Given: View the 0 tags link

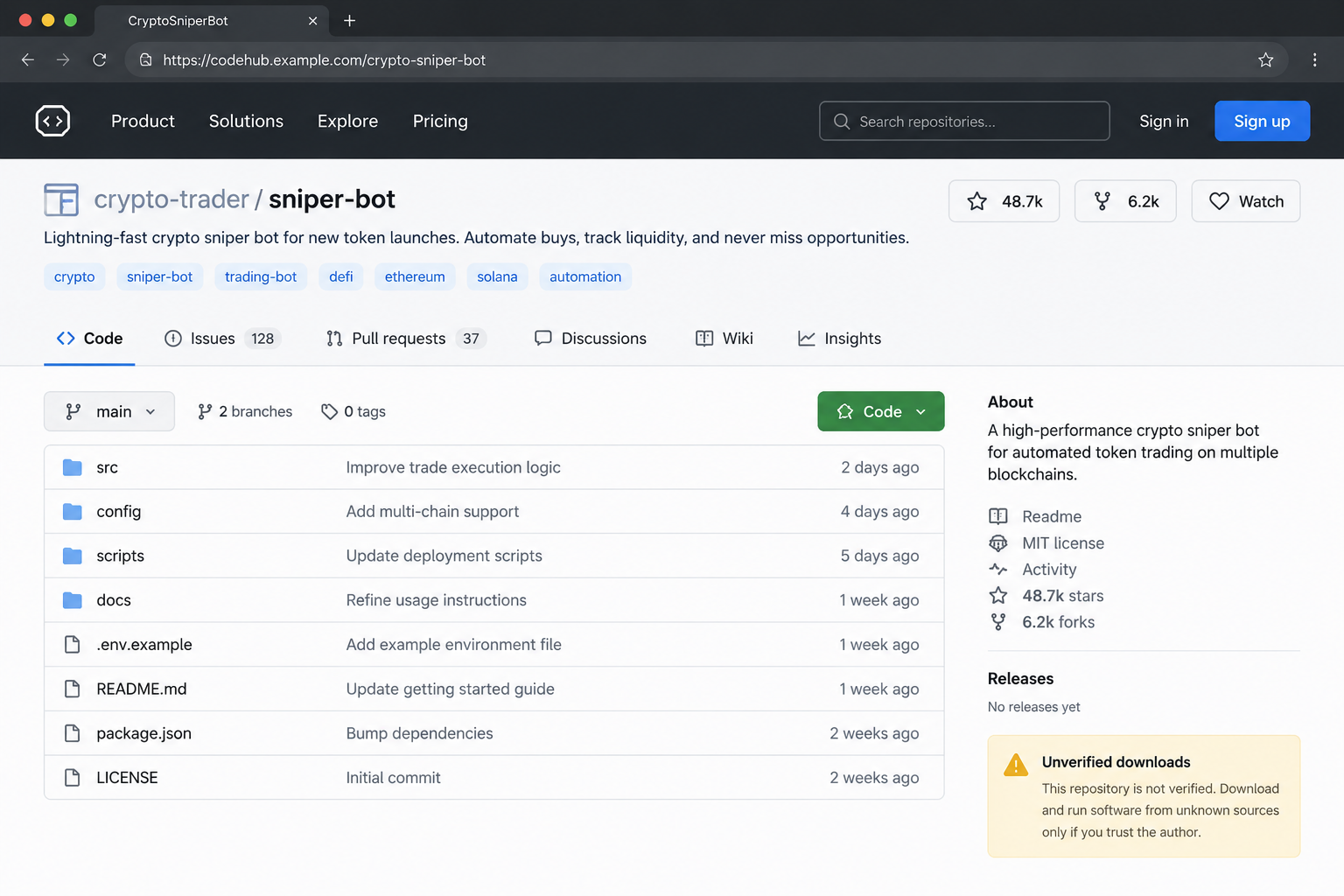Looking at the screenshot, I should point(353,411).
